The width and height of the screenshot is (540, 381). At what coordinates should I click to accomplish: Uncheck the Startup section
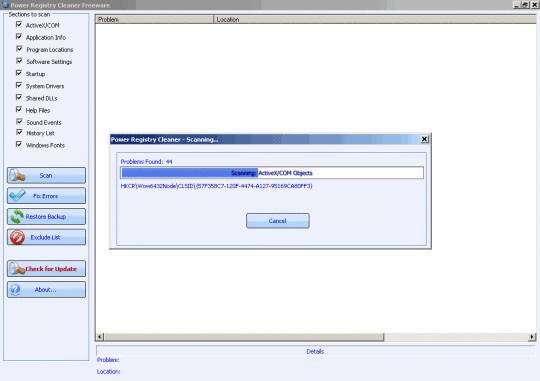[19, 73]
